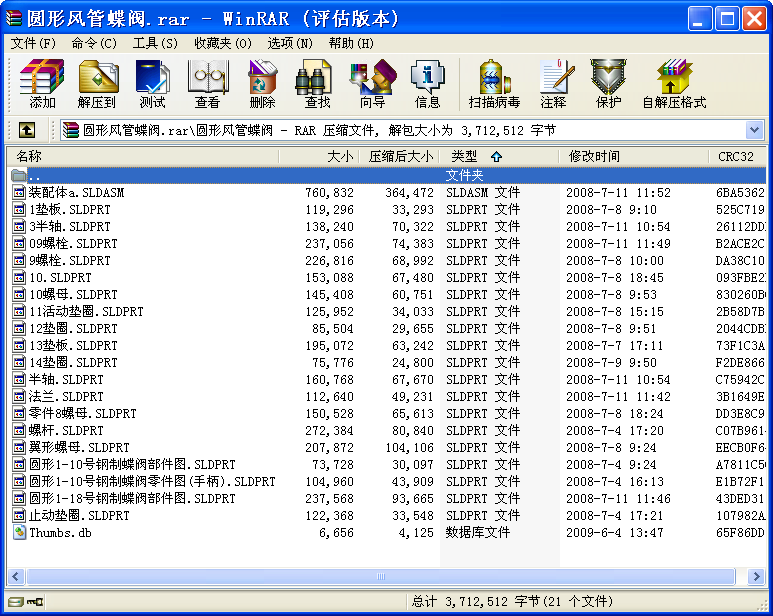773x616 pixels.
Task: Start 扫描病毒 virus scan icon
Action: tap(494, 83)
